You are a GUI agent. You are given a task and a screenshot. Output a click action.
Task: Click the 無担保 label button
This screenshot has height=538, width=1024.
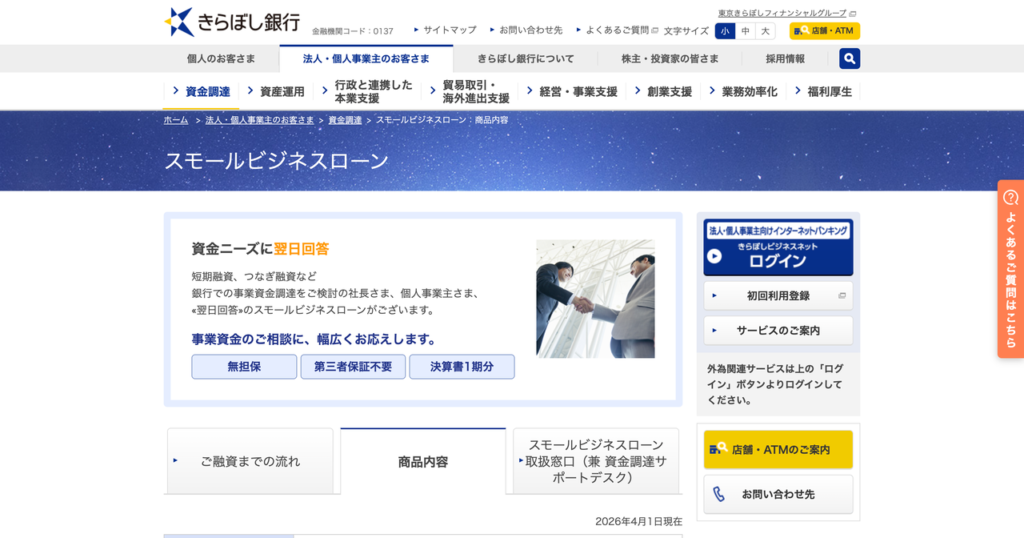click(244, 367)
